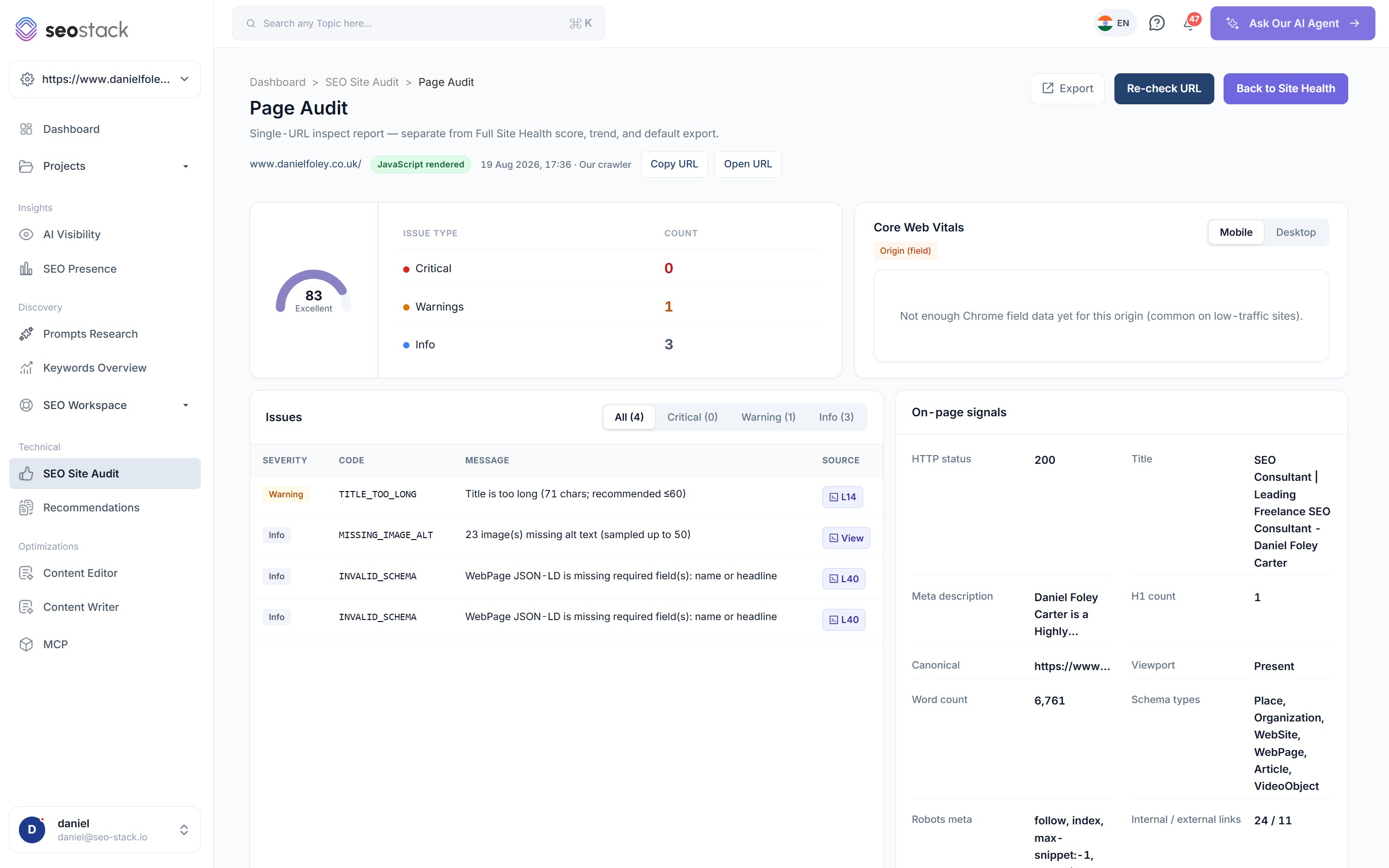Screen dimensions: 1389x868
Task: Click the SEVERITY column header
Action: (x=285, y=460)
